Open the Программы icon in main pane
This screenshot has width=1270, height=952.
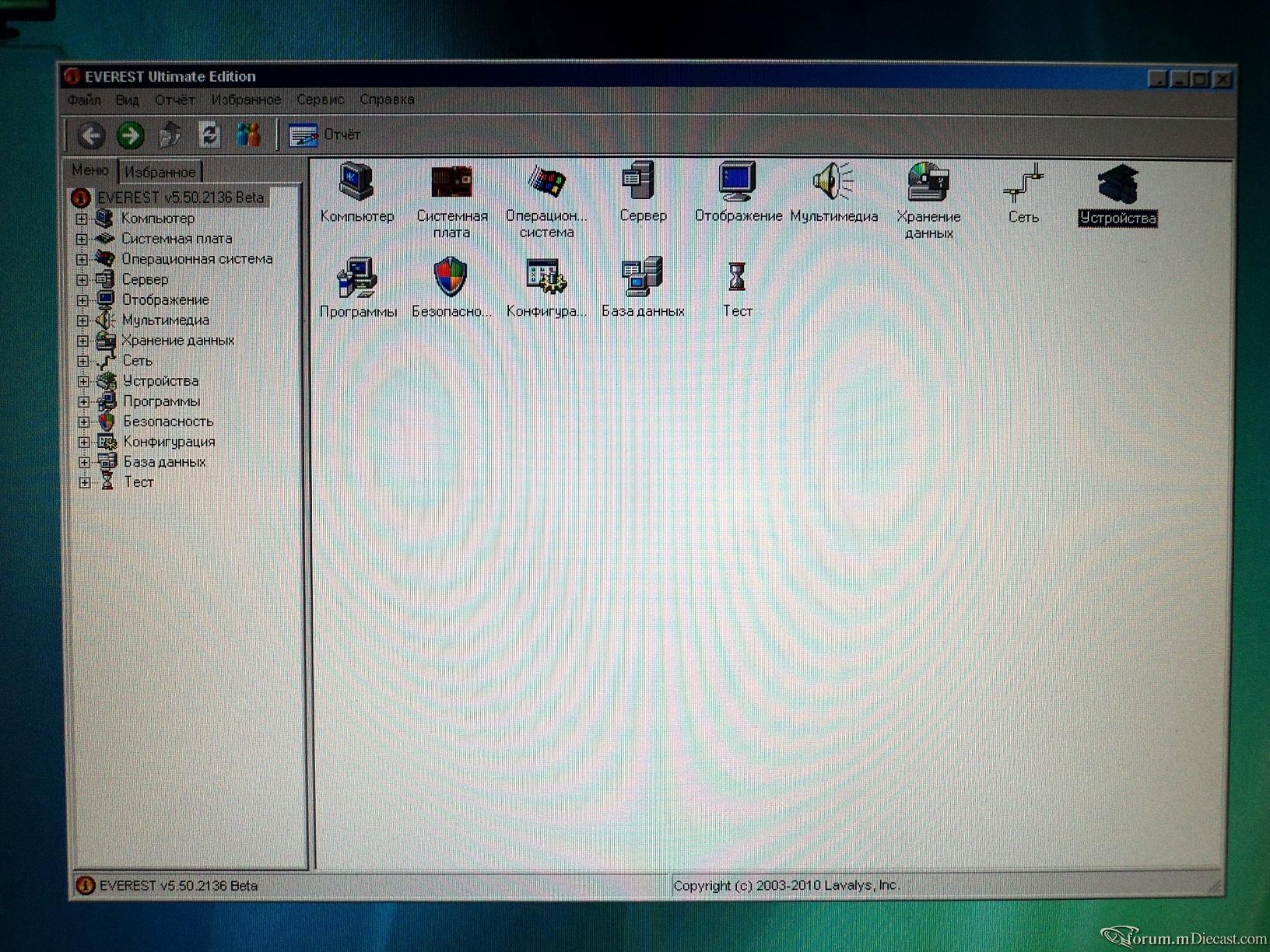pyautogui.click(x=358, y=288)
